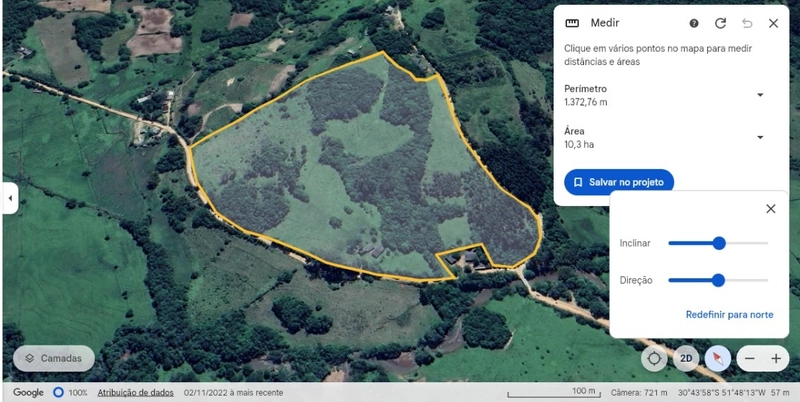This screenshot has width=800, height=402.
Task: Click the Direção slider handle
Action: pyautogui.click(x=718, y=280)
